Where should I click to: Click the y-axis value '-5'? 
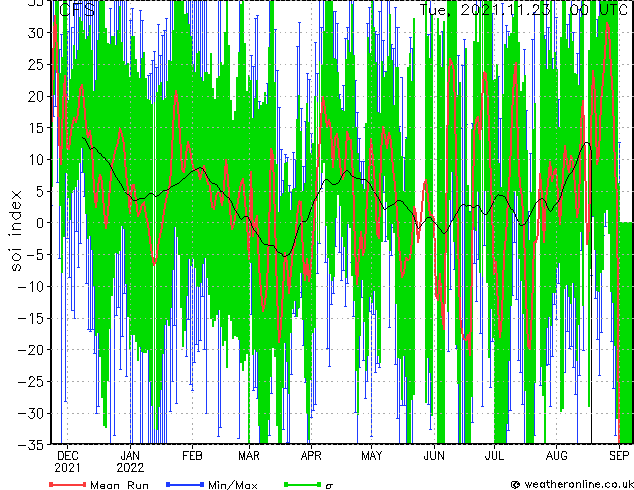[x=35, y=255]
